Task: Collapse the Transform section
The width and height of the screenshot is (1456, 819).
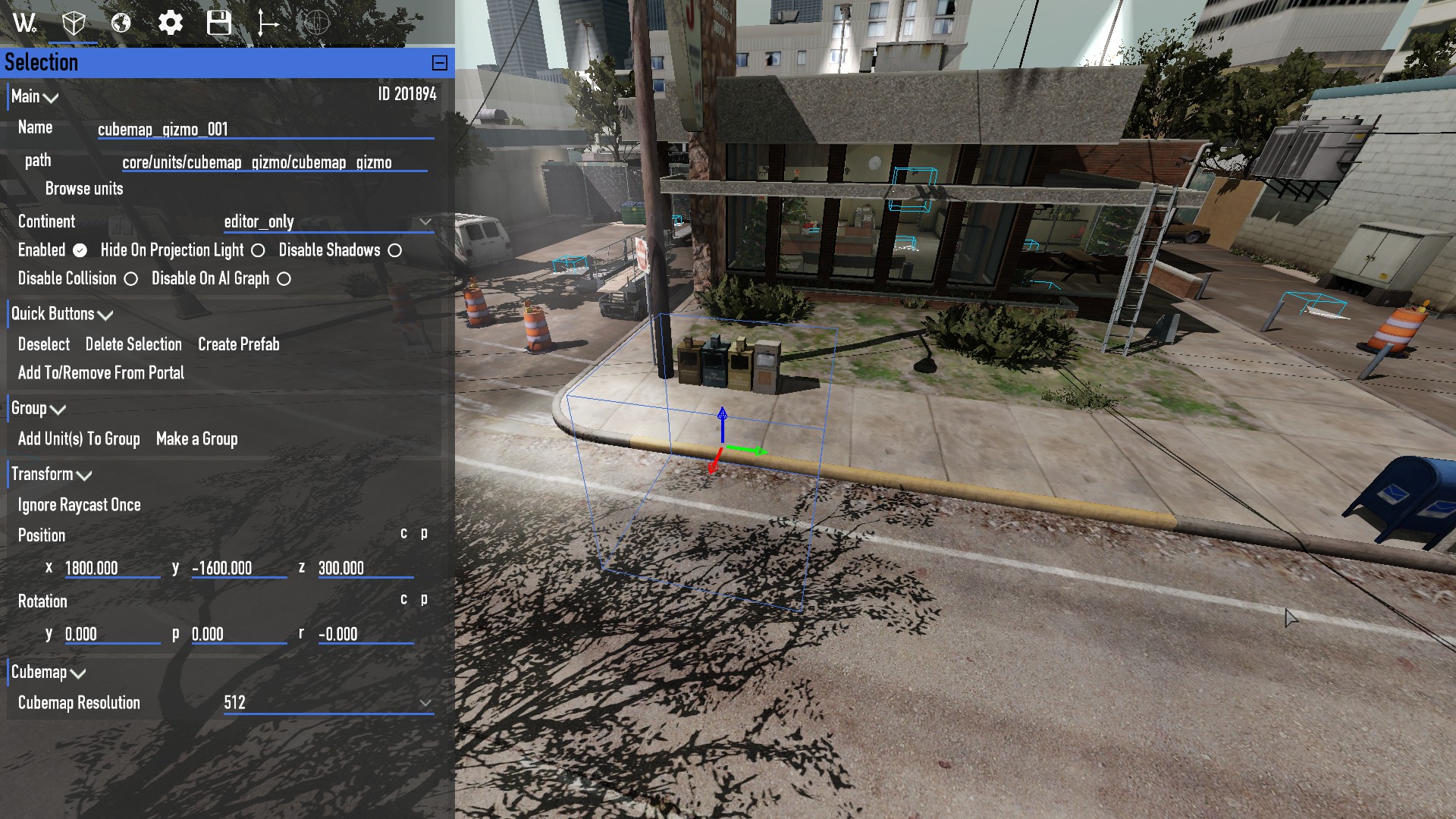Action: pyautogui.click(x=83, y=476)
